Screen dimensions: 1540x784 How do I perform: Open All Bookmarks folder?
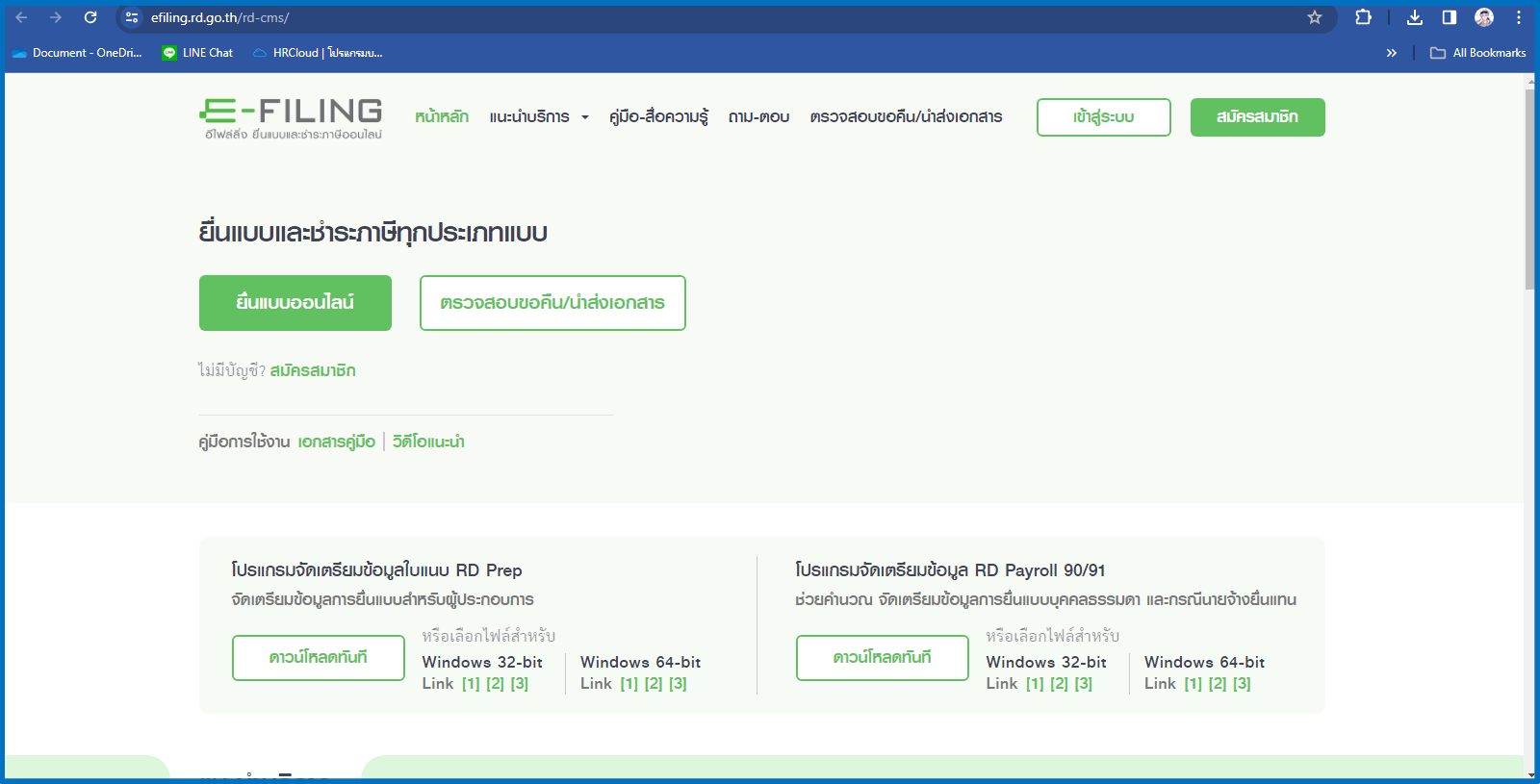point(1478,53)
